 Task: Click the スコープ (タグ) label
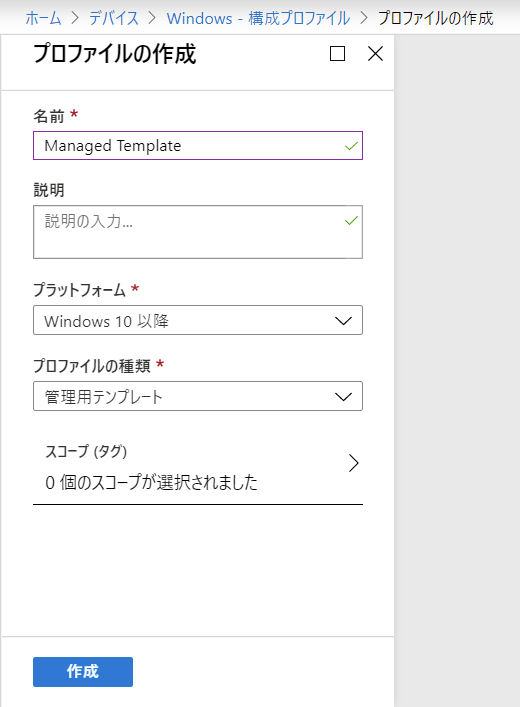pos(86,451)
